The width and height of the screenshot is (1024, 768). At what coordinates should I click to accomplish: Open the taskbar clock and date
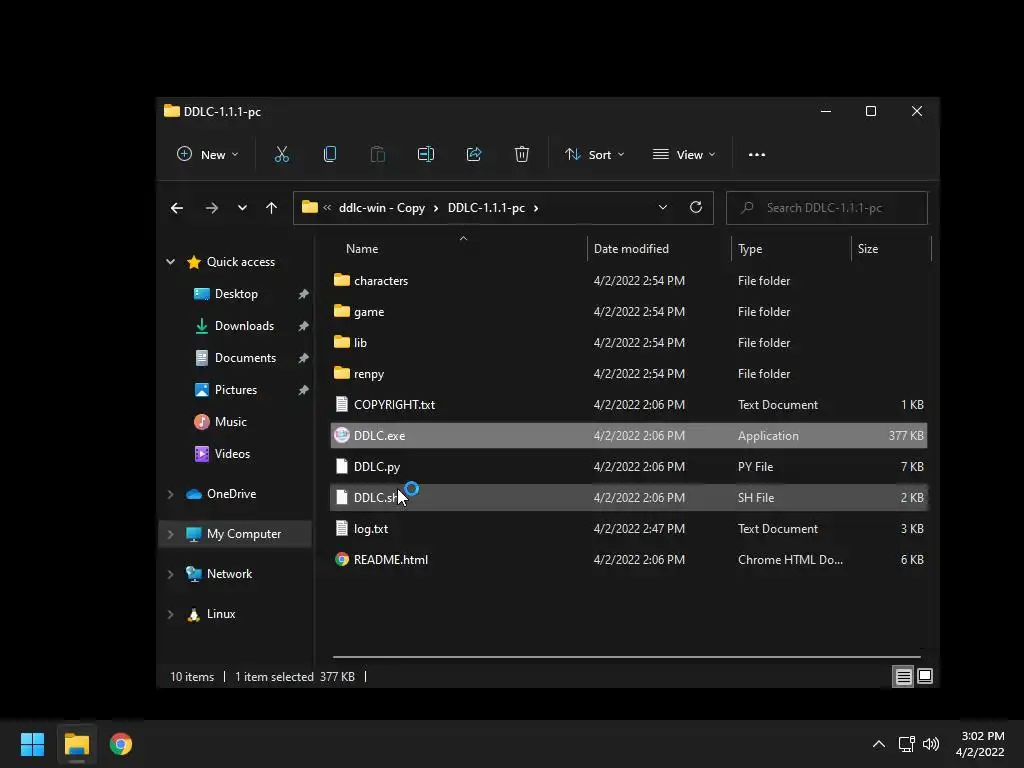pos(980,744)
